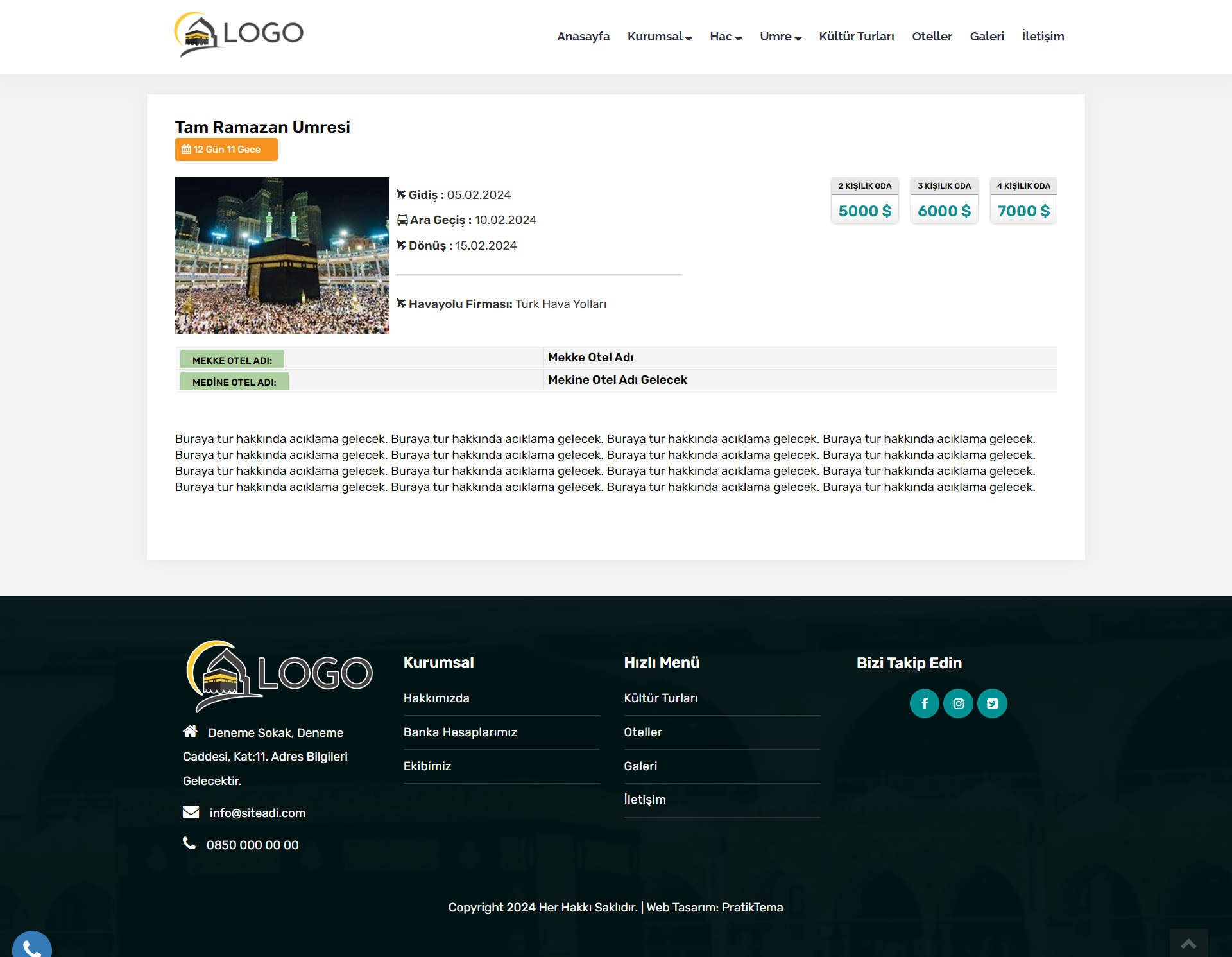Open the Instagram social icon
Screen dimensions: 1232x957
[x=958, y=703]
